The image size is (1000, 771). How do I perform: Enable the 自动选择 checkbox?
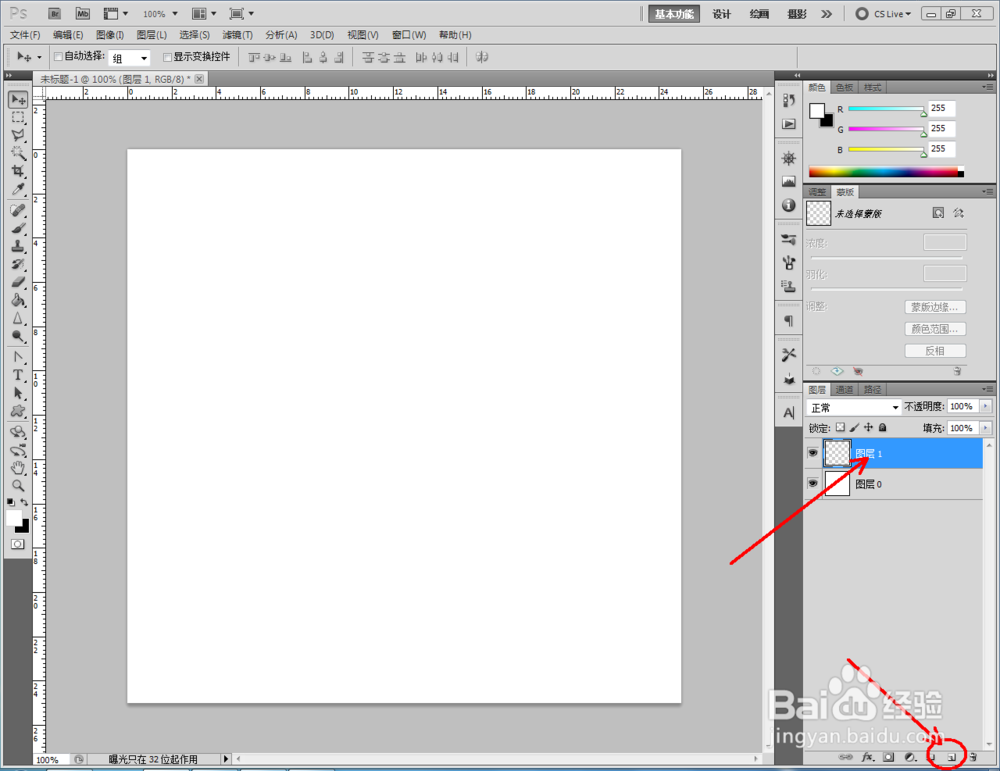click(58, 57)
